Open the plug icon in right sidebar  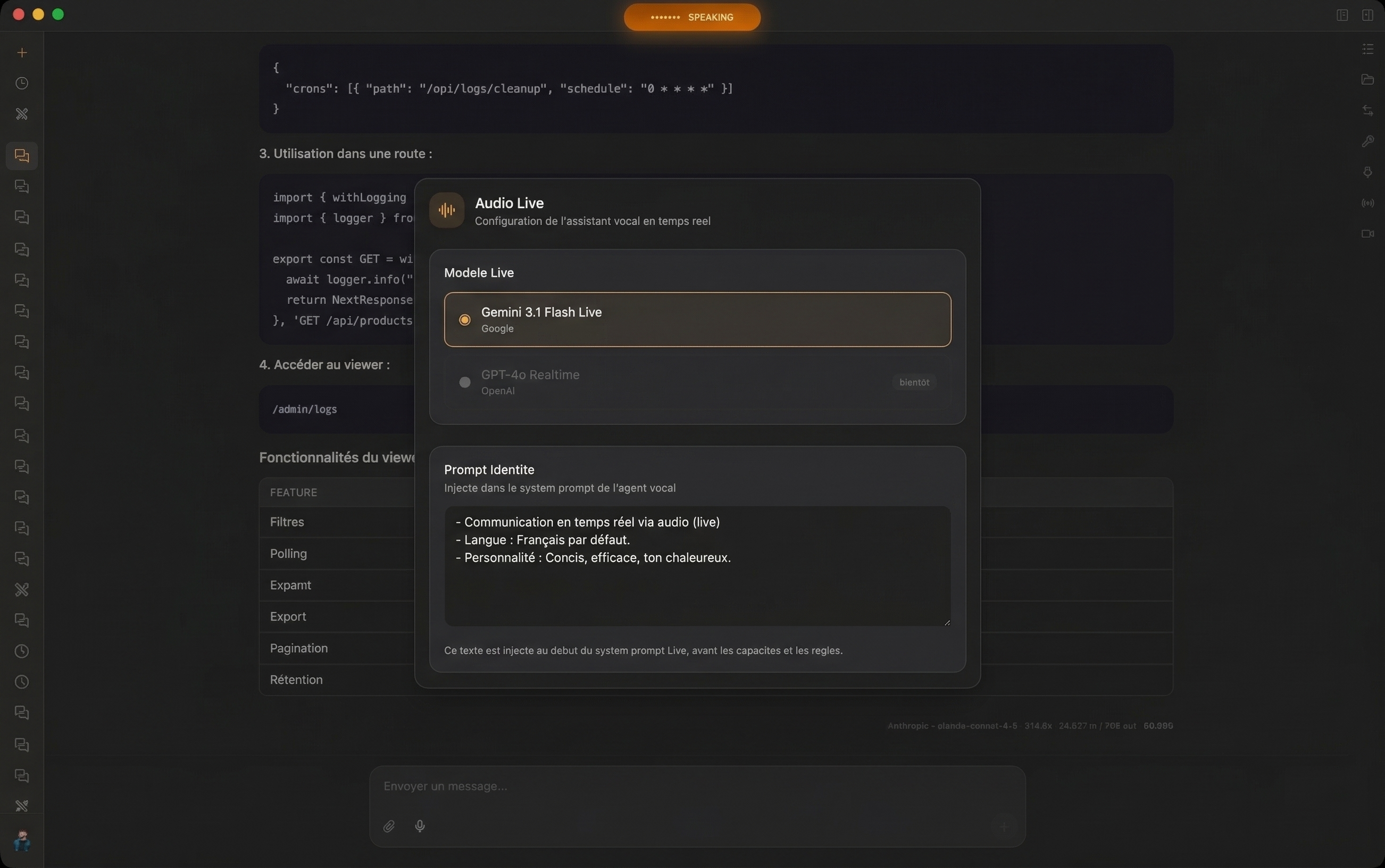pos(1368,172)
